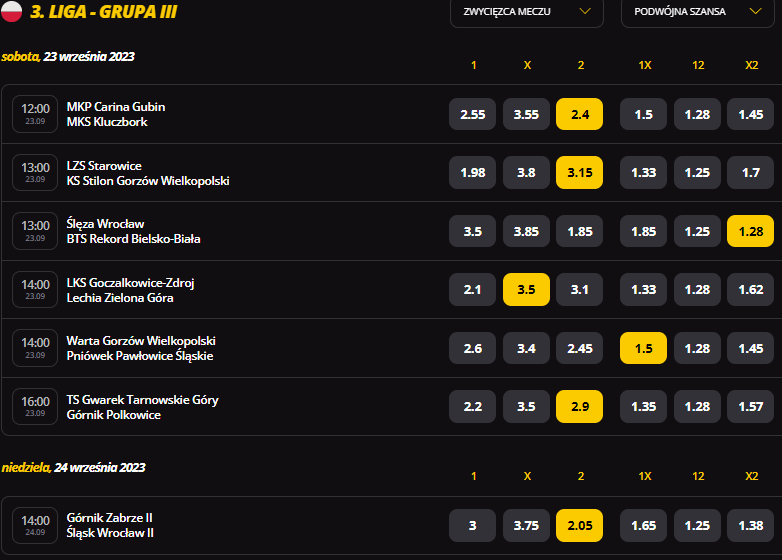The height and width of the screenshot is (560, 782).
Task: Pick 1.57 X2 odds in Gwarek match
Action: (x=751, y=406)
